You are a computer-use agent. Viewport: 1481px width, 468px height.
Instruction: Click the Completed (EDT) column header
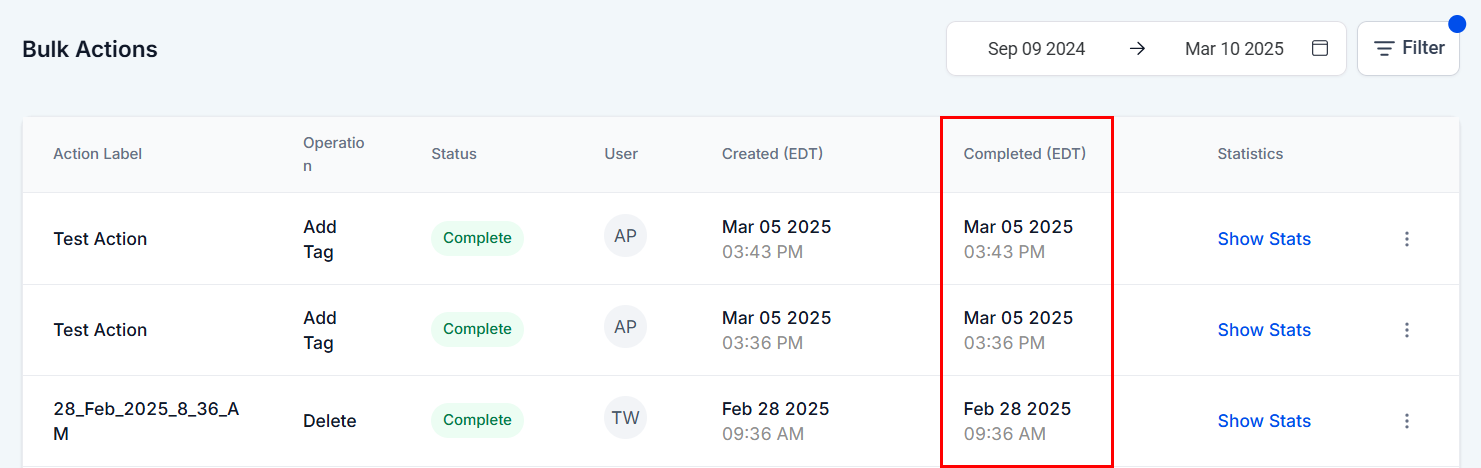1024,154
